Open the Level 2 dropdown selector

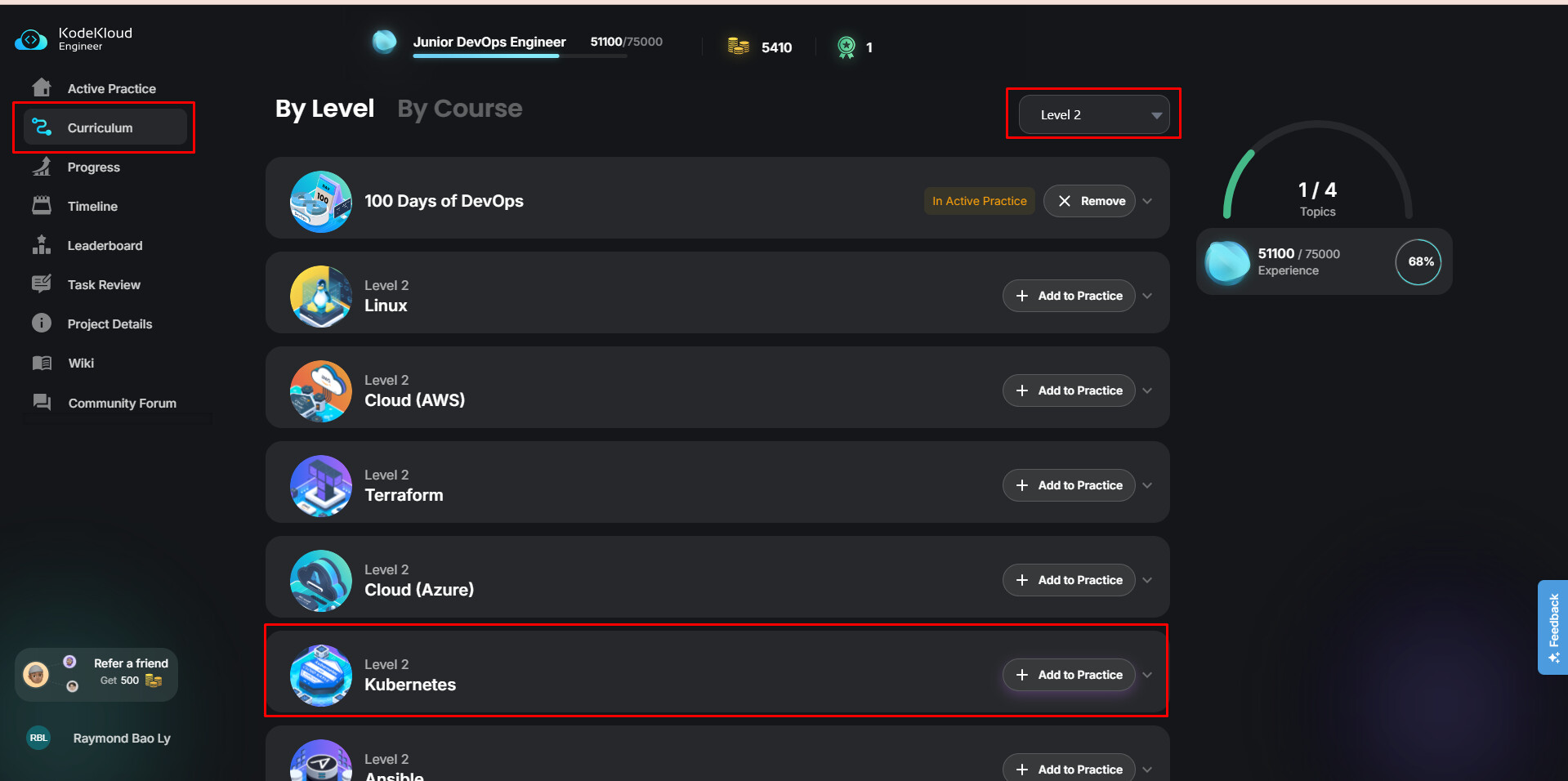coord(1093,115)
